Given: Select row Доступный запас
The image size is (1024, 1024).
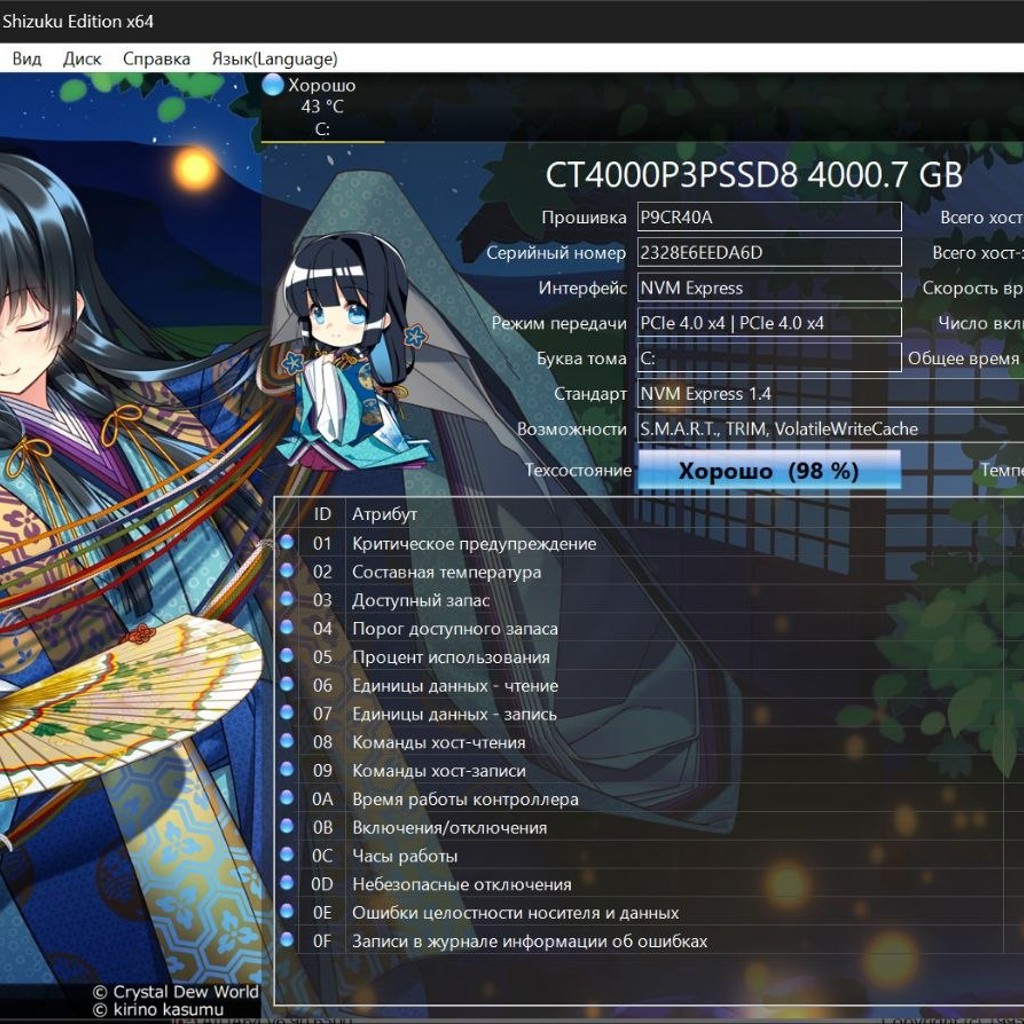Looking at the screenshot, I should click(649, 600).
